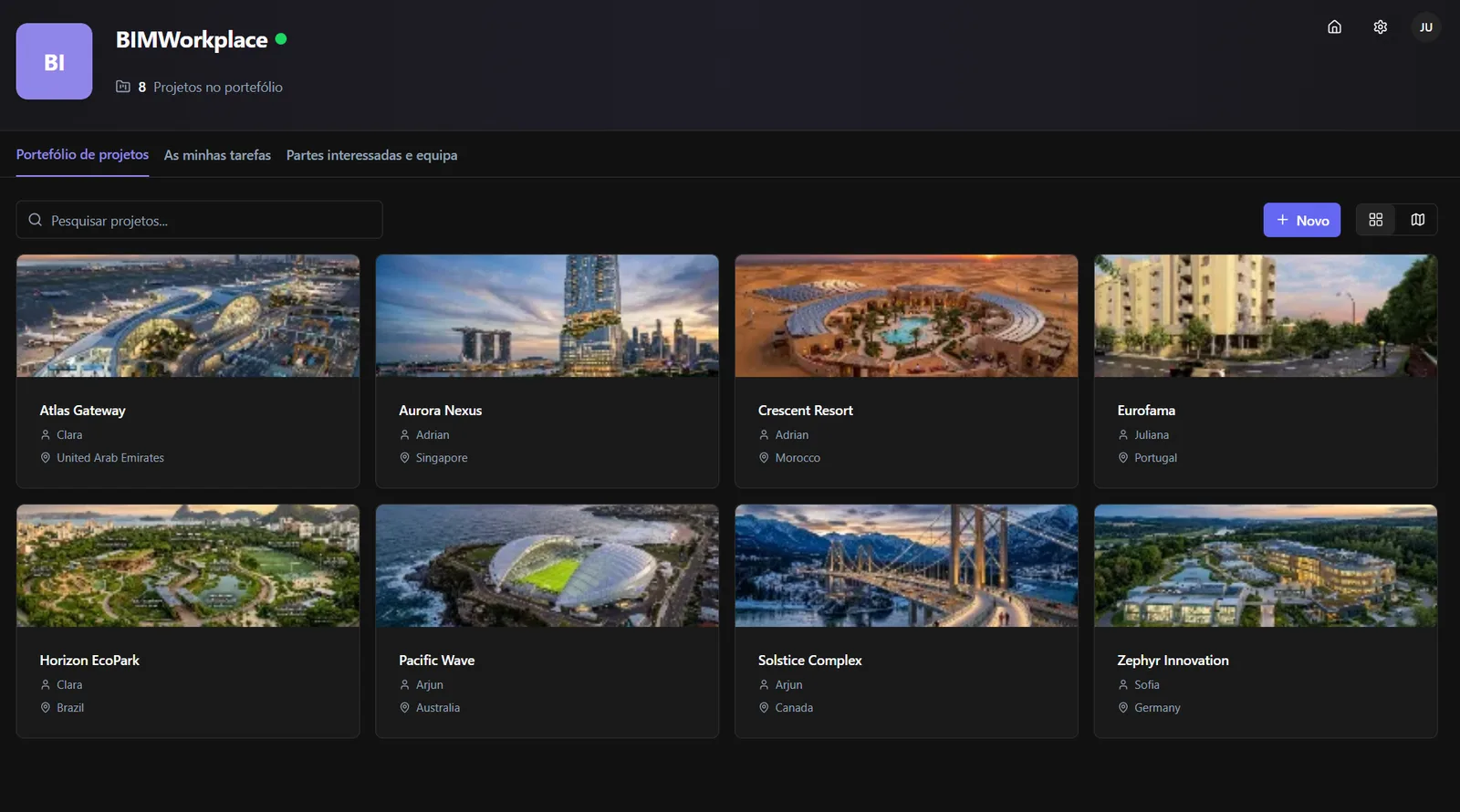Open the Atlas Gateway project title

pyautogui.click(x=83, y=411)
